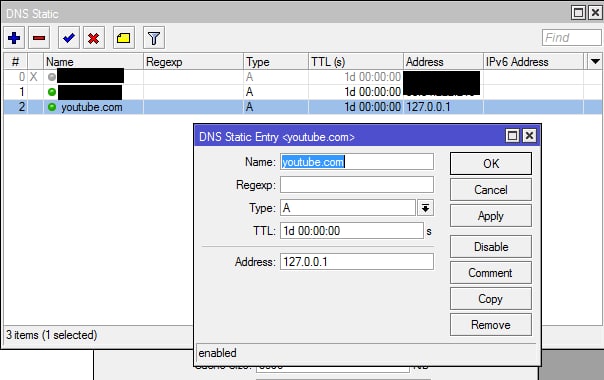
Task: Open filter with funnel icon
Action: point(154,38)
